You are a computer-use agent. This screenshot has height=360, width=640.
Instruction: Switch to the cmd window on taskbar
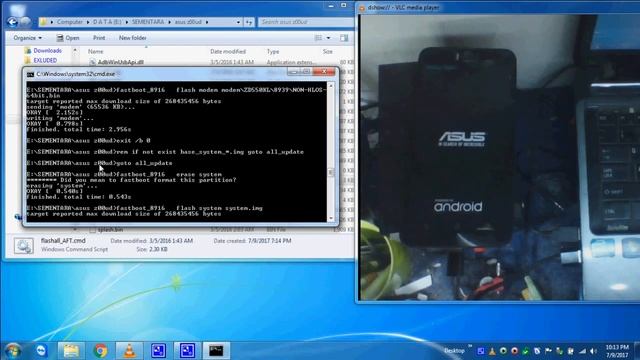216,351
